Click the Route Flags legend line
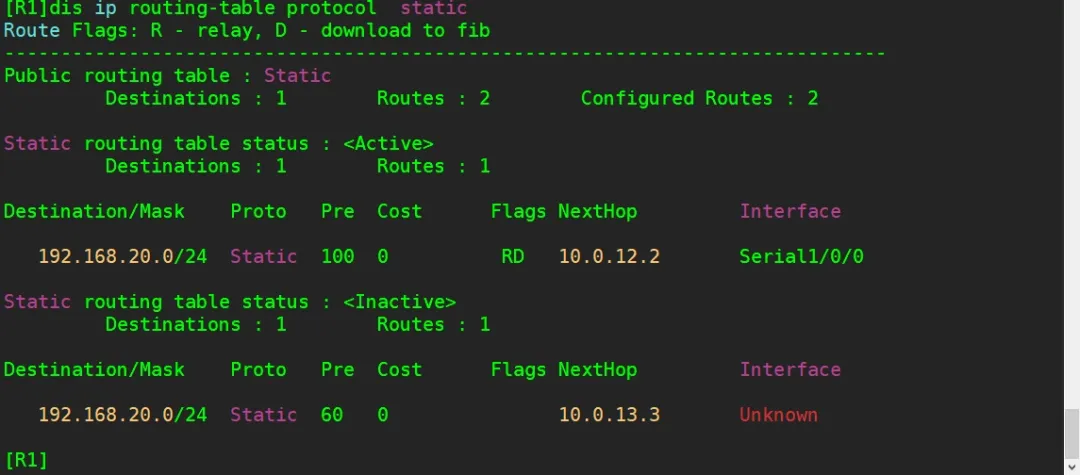1080x475 pixels. pos(247,30)
